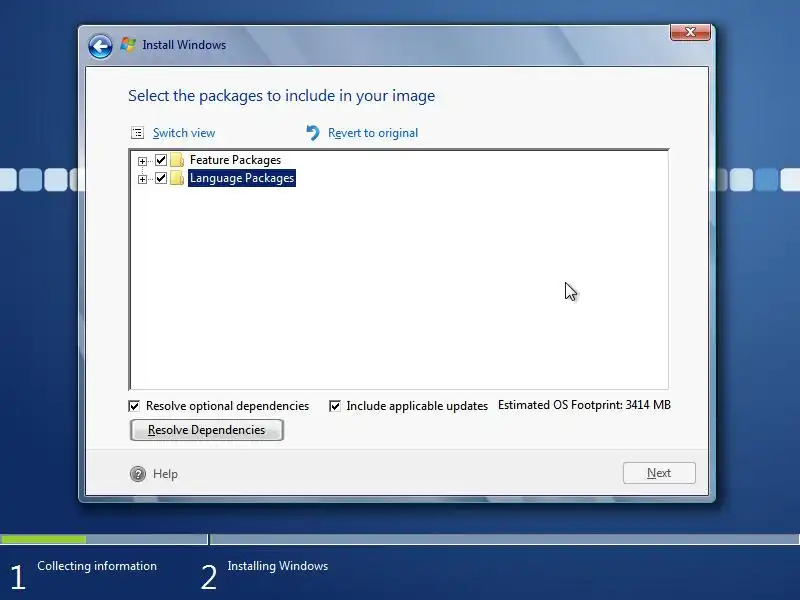Click the package selection page heading
Screen dimensions: 800x600
click(281, 96)
